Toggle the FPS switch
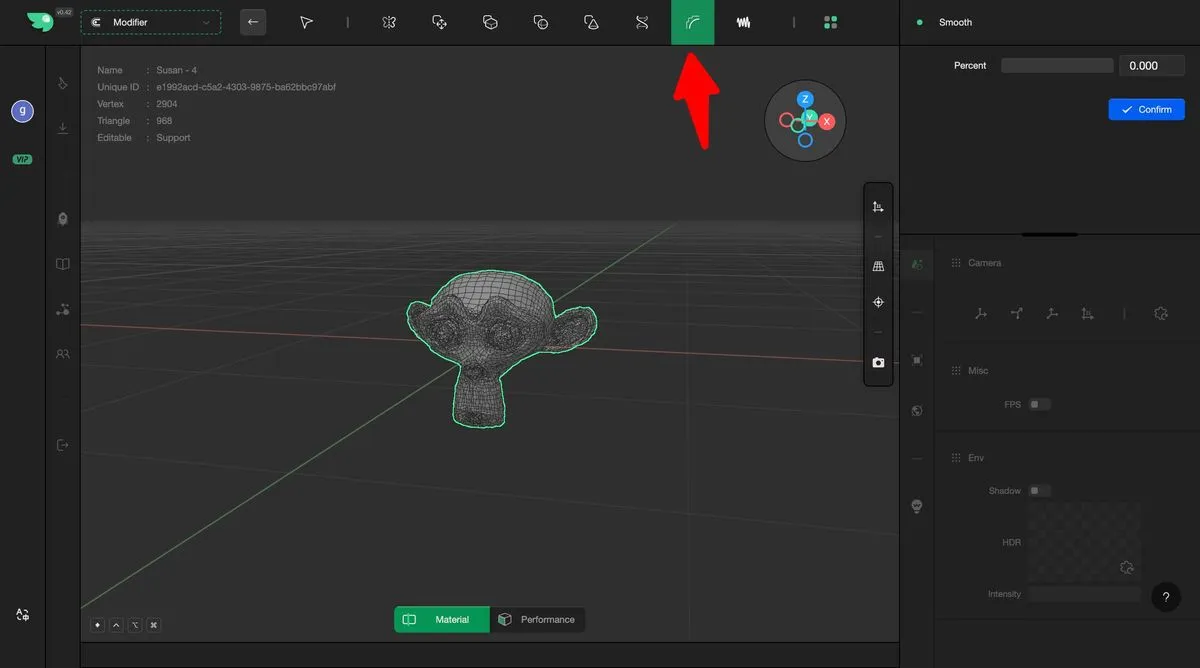Viewport: 1200px width, 668px height. coord(1040,405)
